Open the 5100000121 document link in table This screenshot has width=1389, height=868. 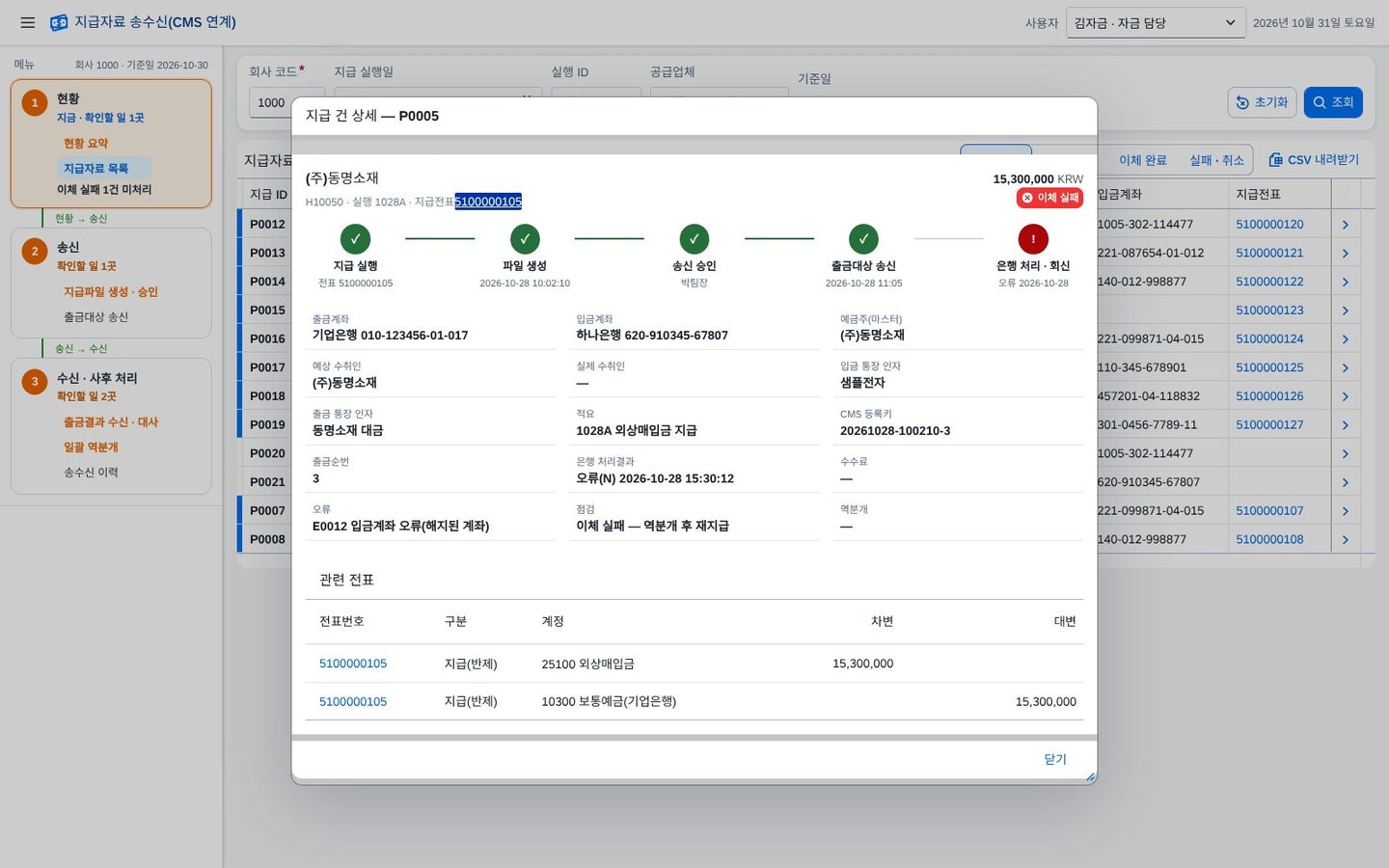coord(1269,253)
